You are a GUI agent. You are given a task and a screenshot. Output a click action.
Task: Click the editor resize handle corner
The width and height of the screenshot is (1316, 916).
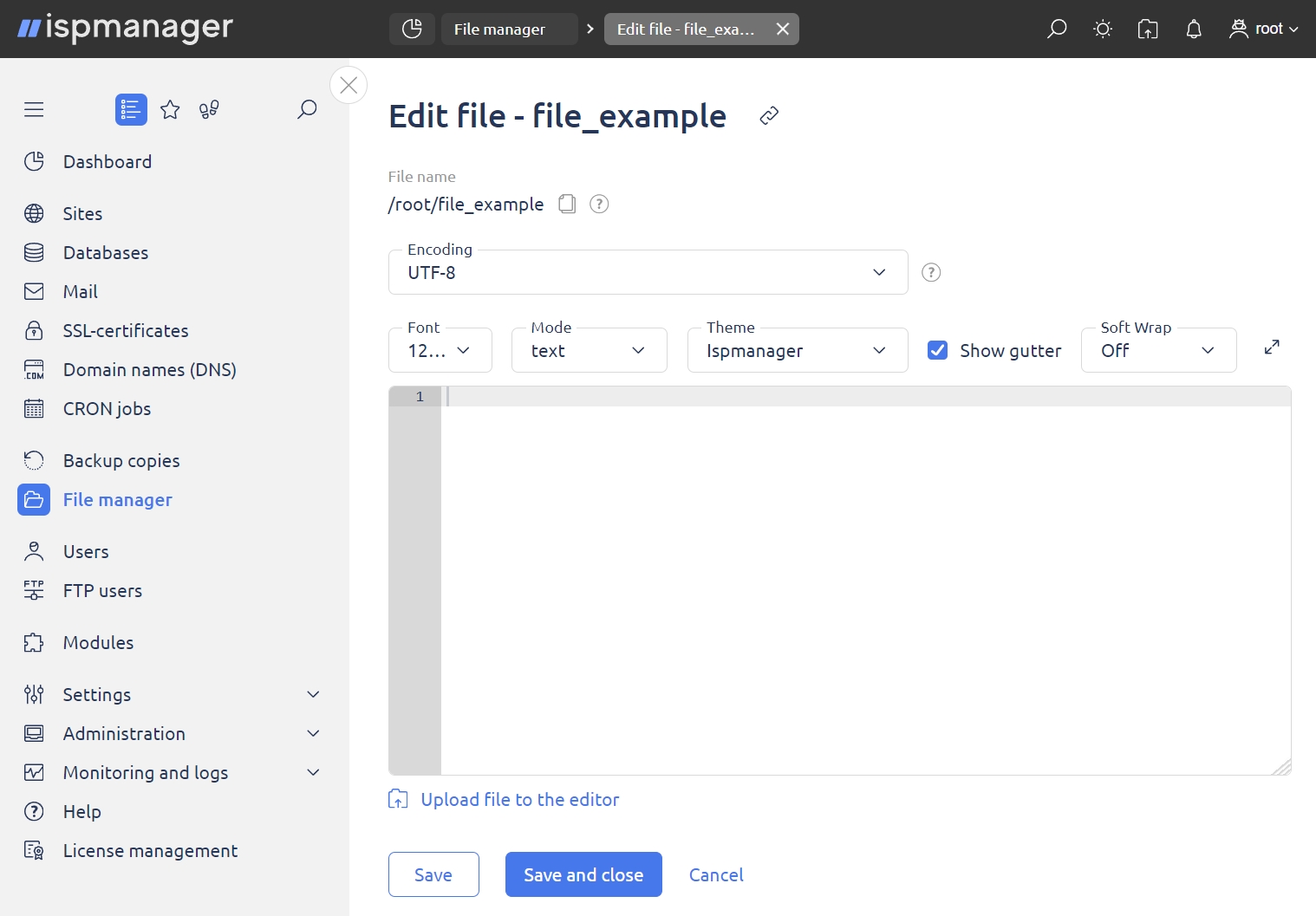(x=1282, y=767)
